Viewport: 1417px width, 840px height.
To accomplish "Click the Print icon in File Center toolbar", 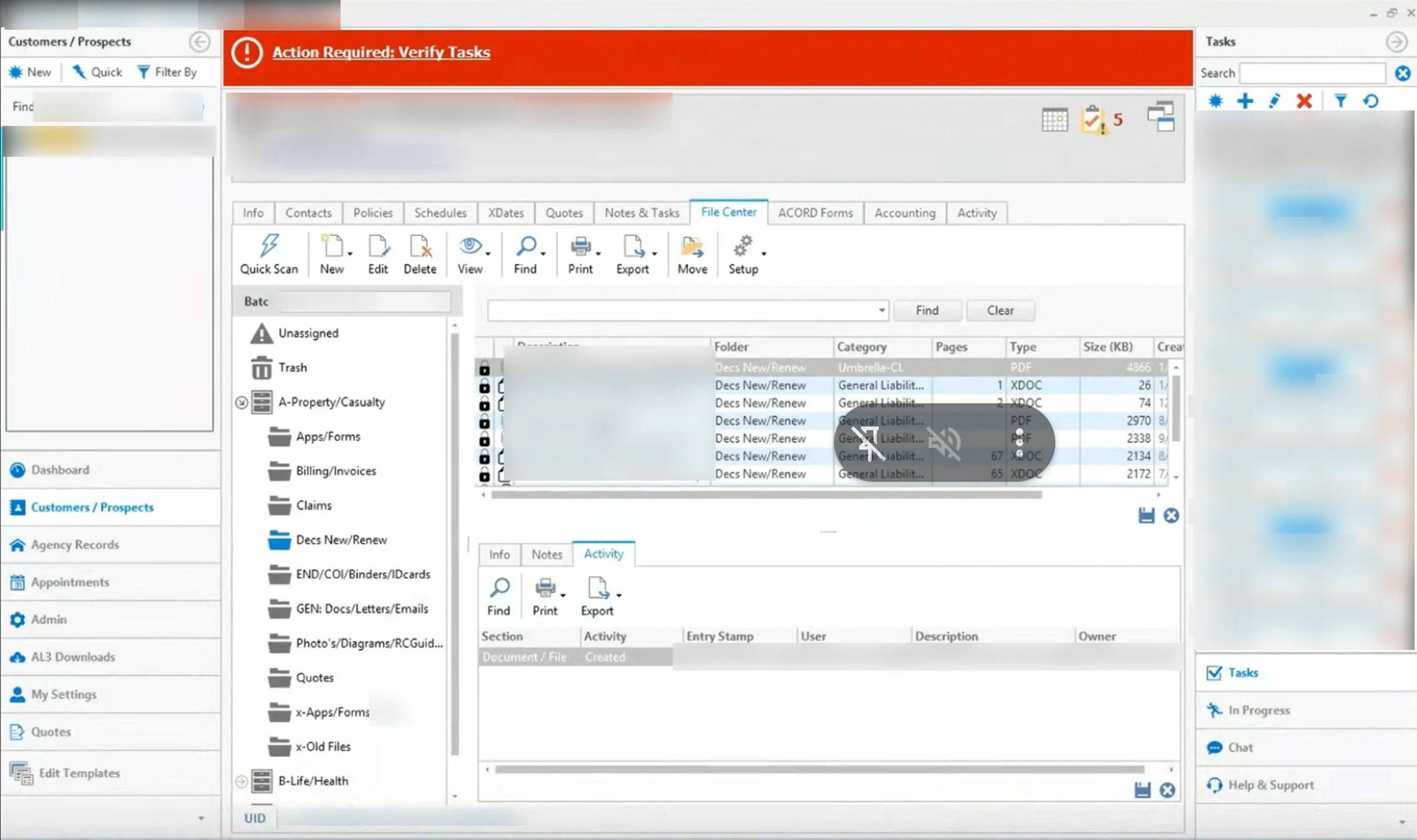I will [580, 246].
